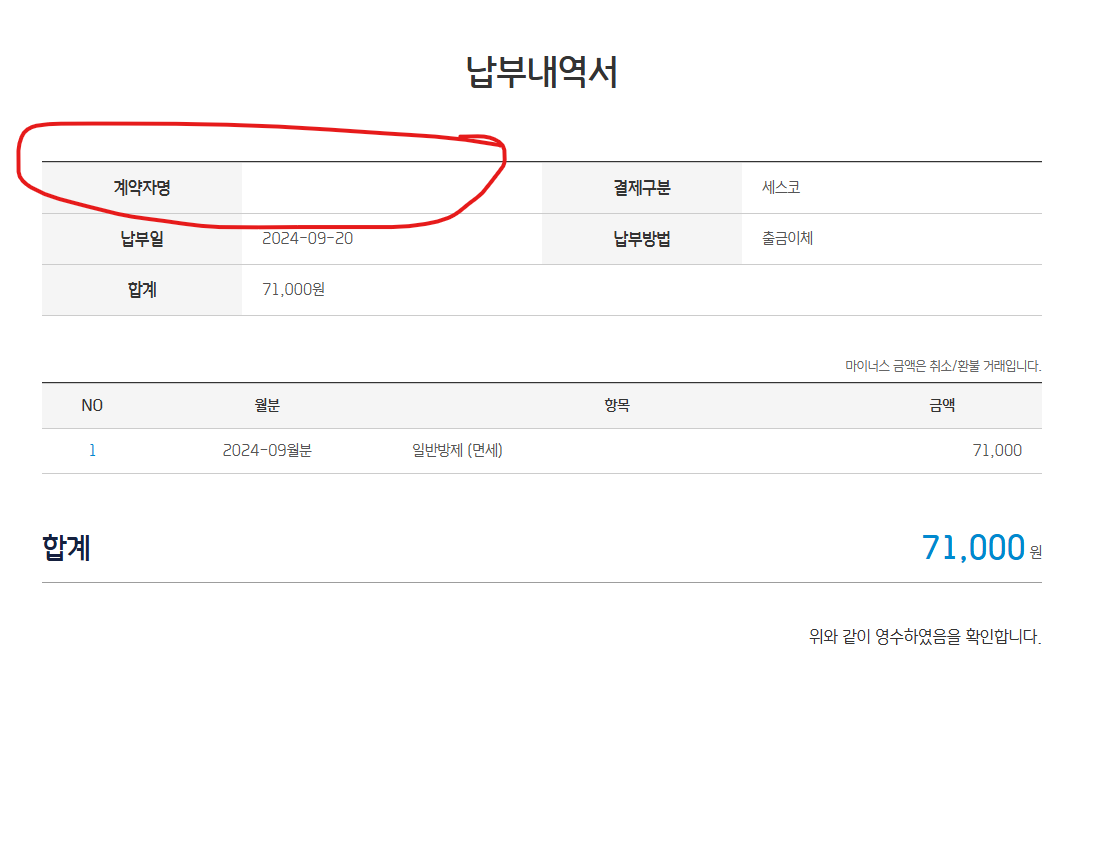
Task: Select the 계약자명 label cell
Action: 142,187
